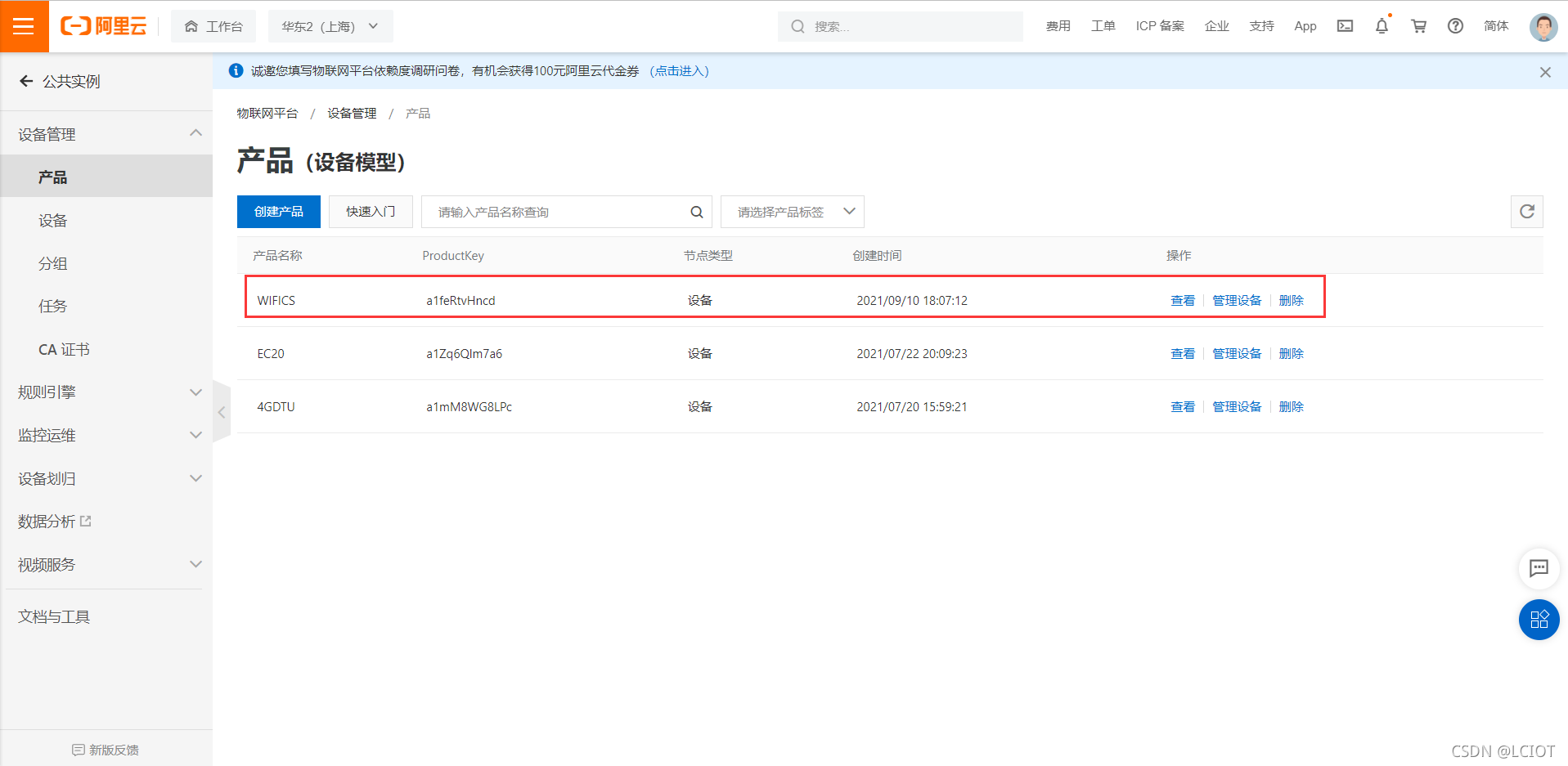Refresh the product list

1526,212
